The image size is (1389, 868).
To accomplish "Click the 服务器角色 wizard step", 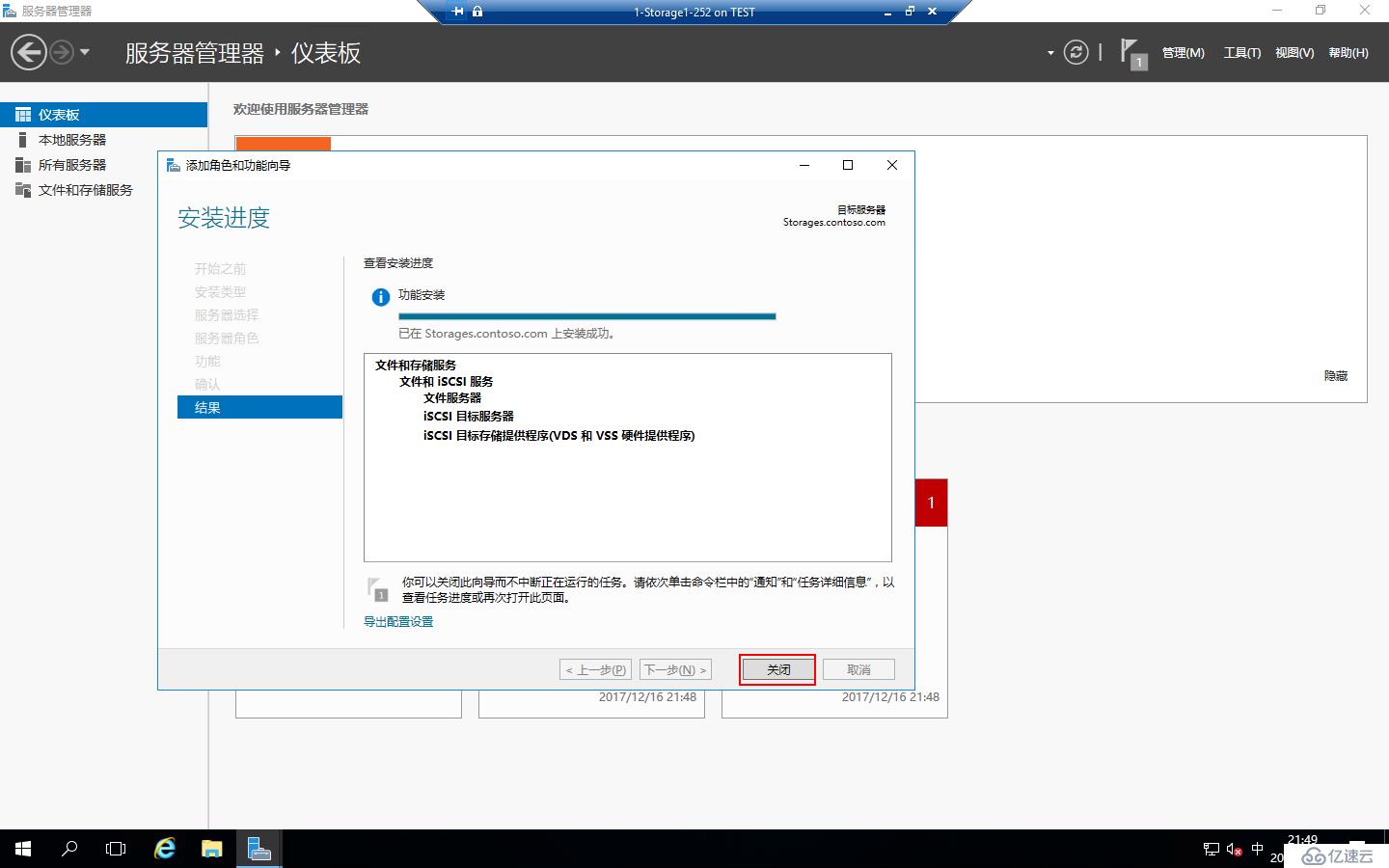I will (227, 338).
